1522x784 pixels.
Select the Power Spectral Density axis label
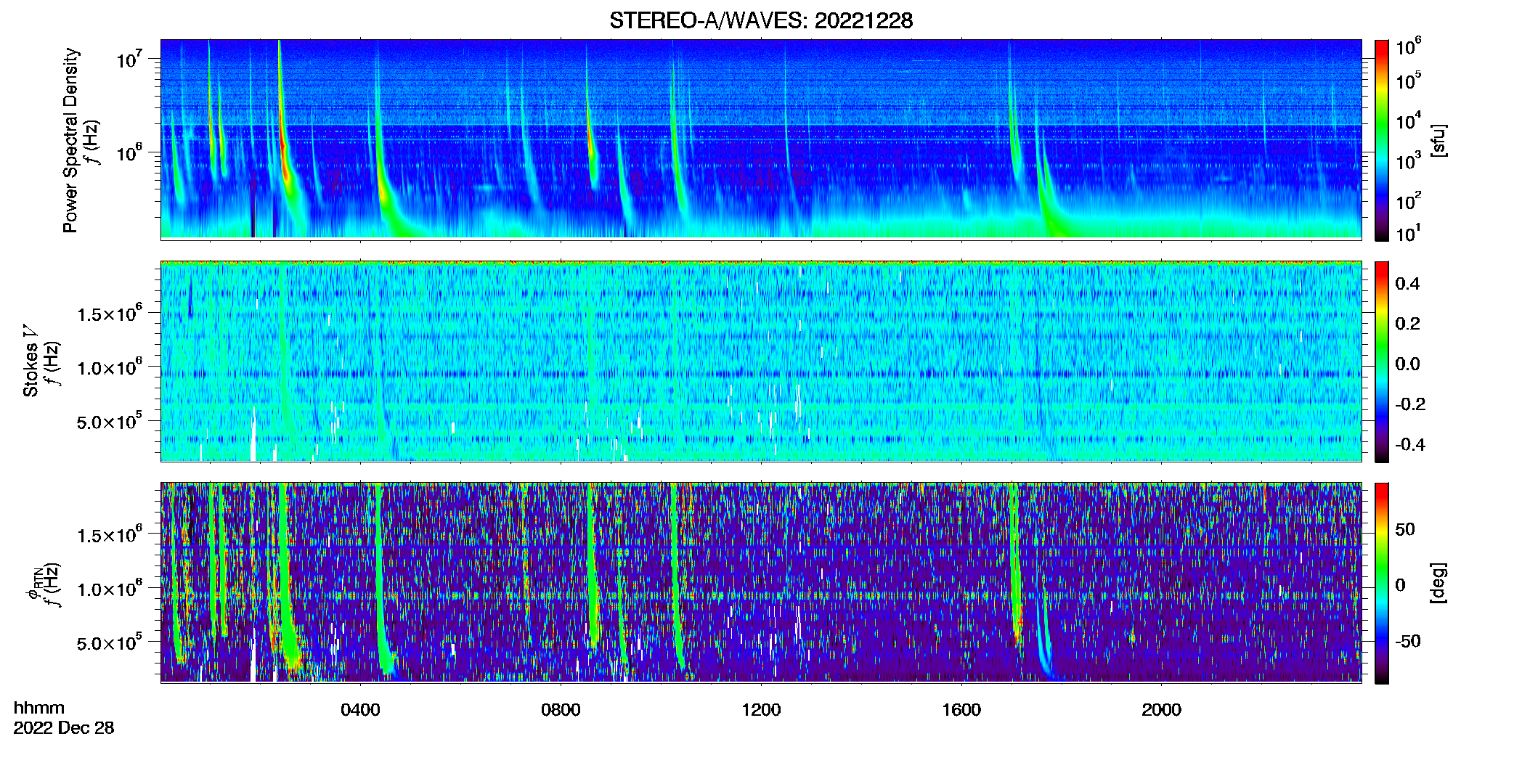coord(70,140)
